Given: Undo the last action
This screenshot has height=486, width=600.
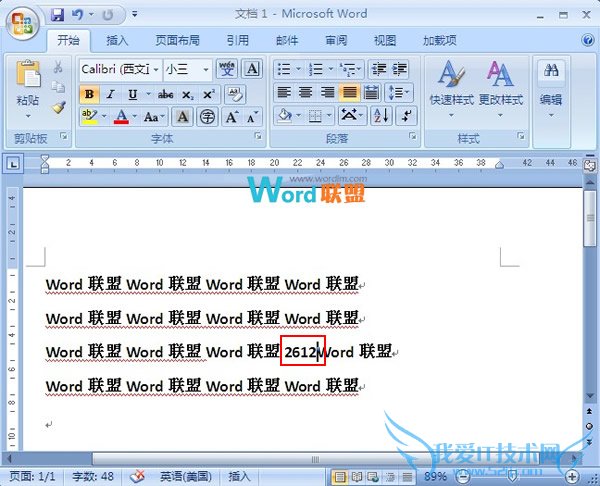Looking at the screenshot, I should [78, 15].
